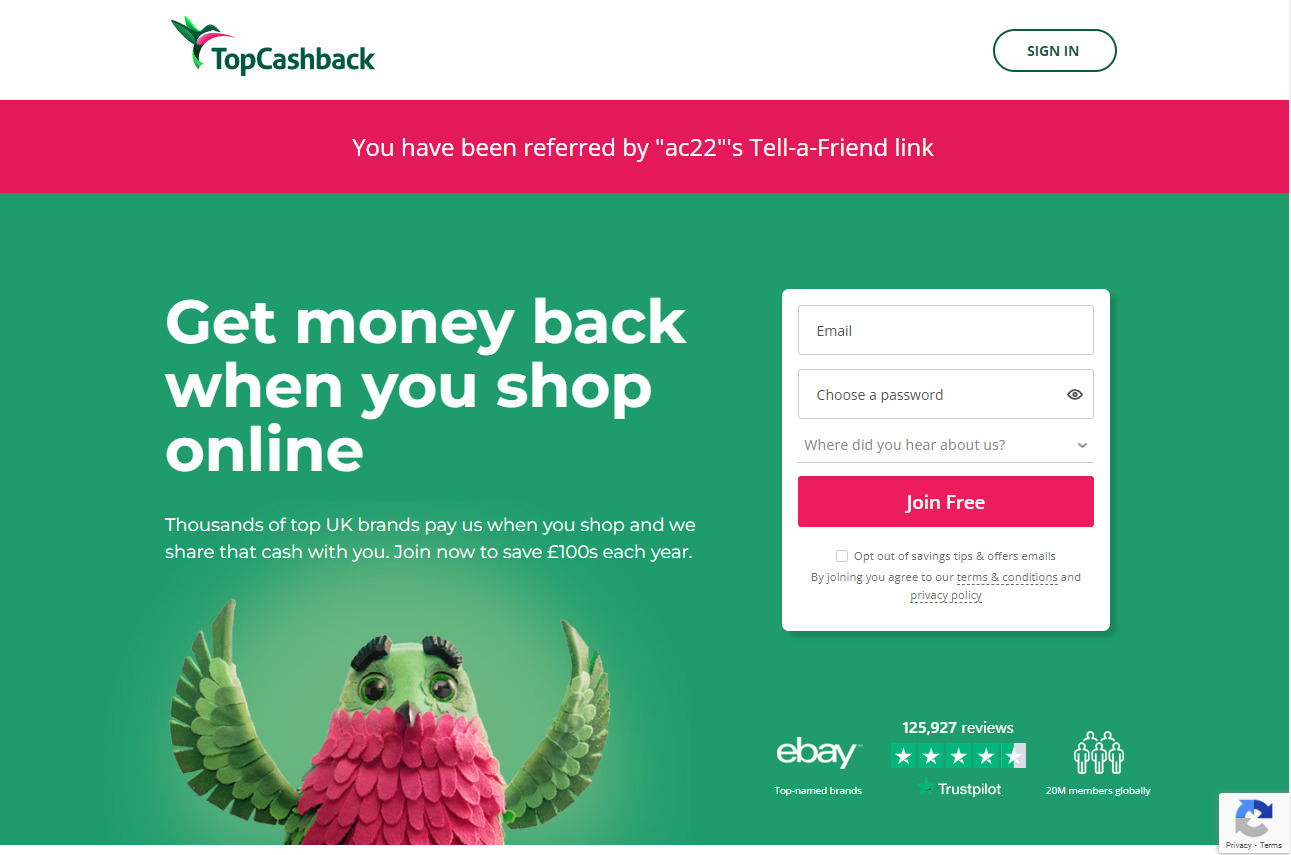1291x855 pixels.
Task: Show password using the eye icon
Action: coord(1075,395)
